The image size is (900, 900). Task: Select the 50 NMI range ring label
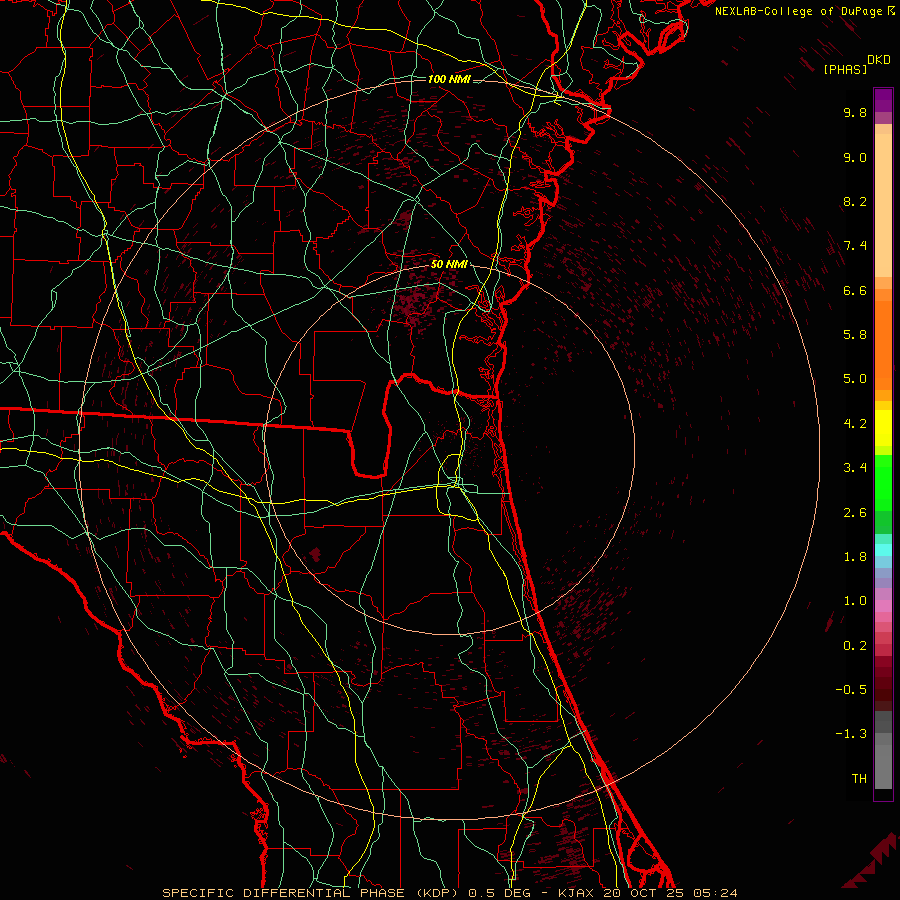point(449,265)
